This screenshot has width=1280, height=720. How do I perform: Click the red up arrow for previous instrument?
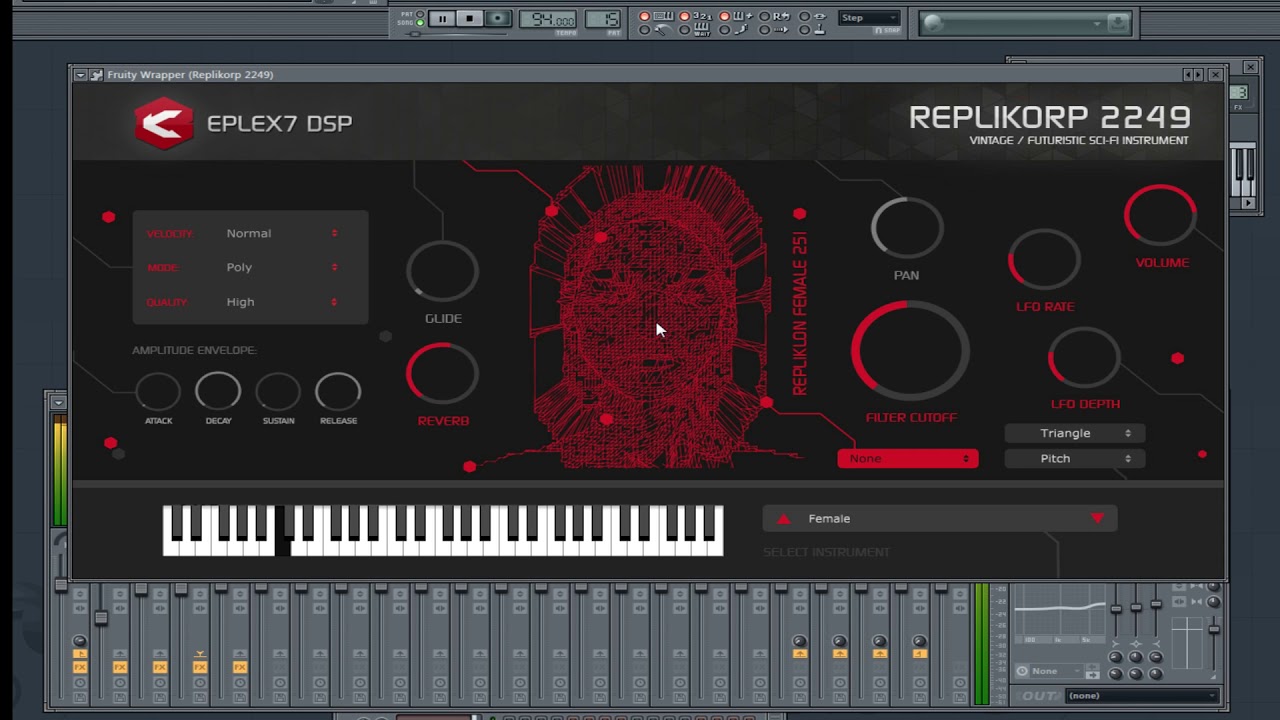pos(783,519)
